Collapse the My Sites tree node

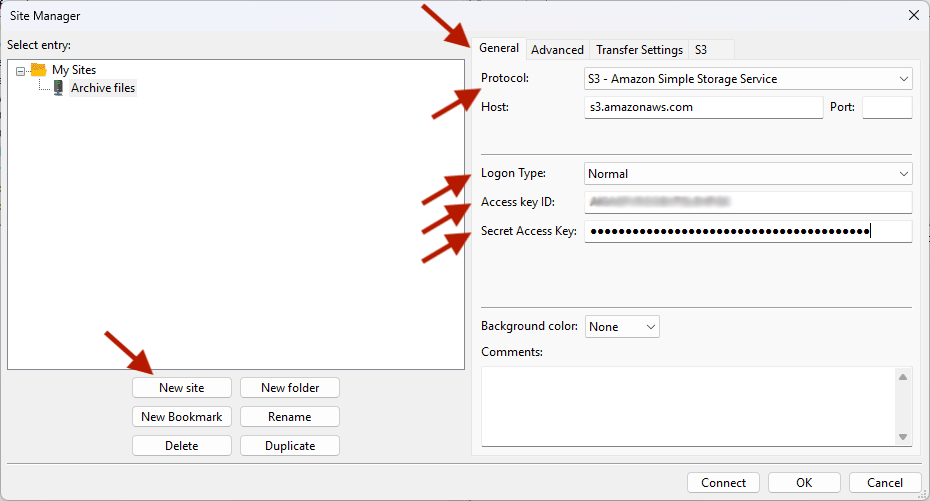point(21,70)
